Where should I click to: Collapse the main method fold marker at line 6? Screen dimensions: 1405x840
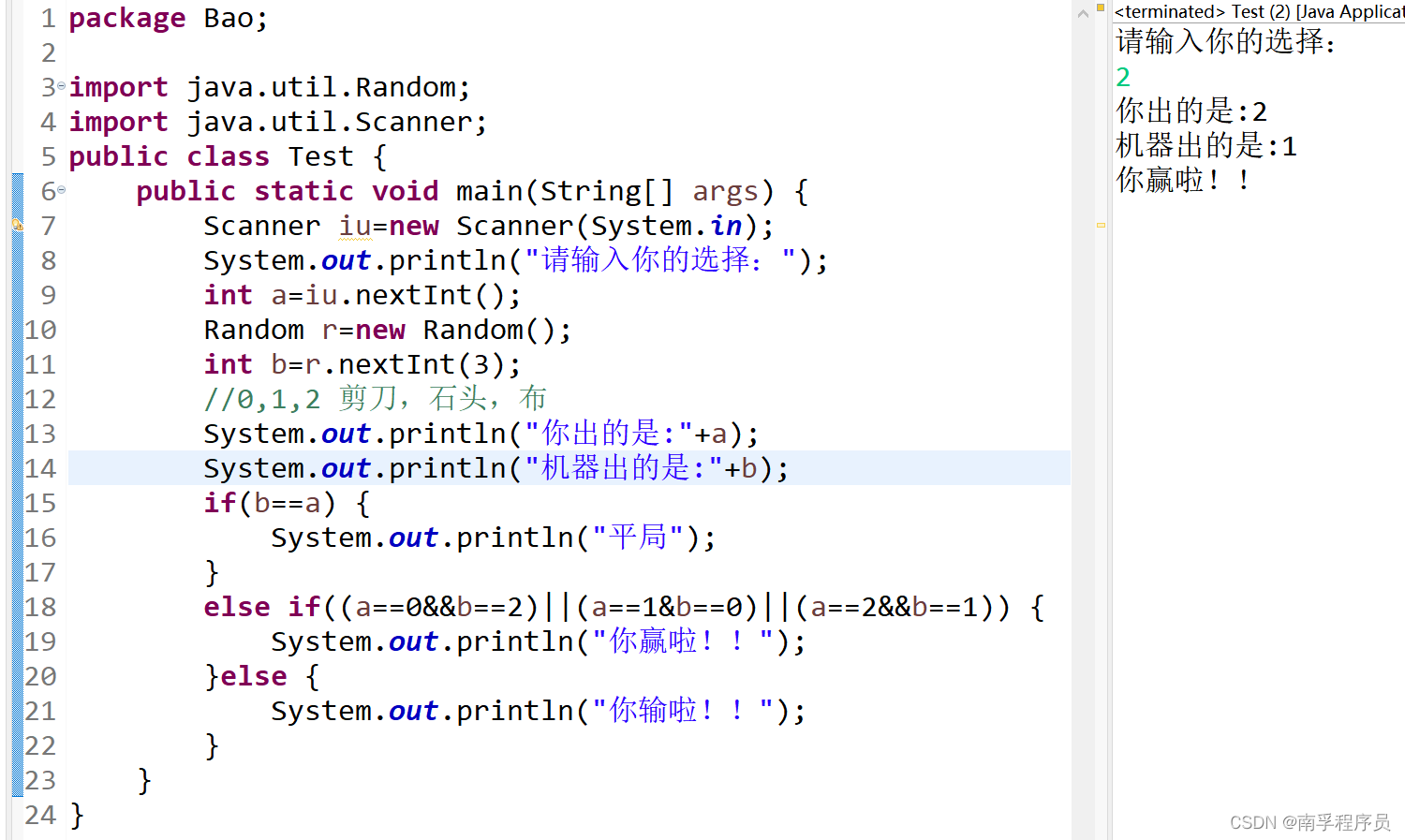[62, 190]
